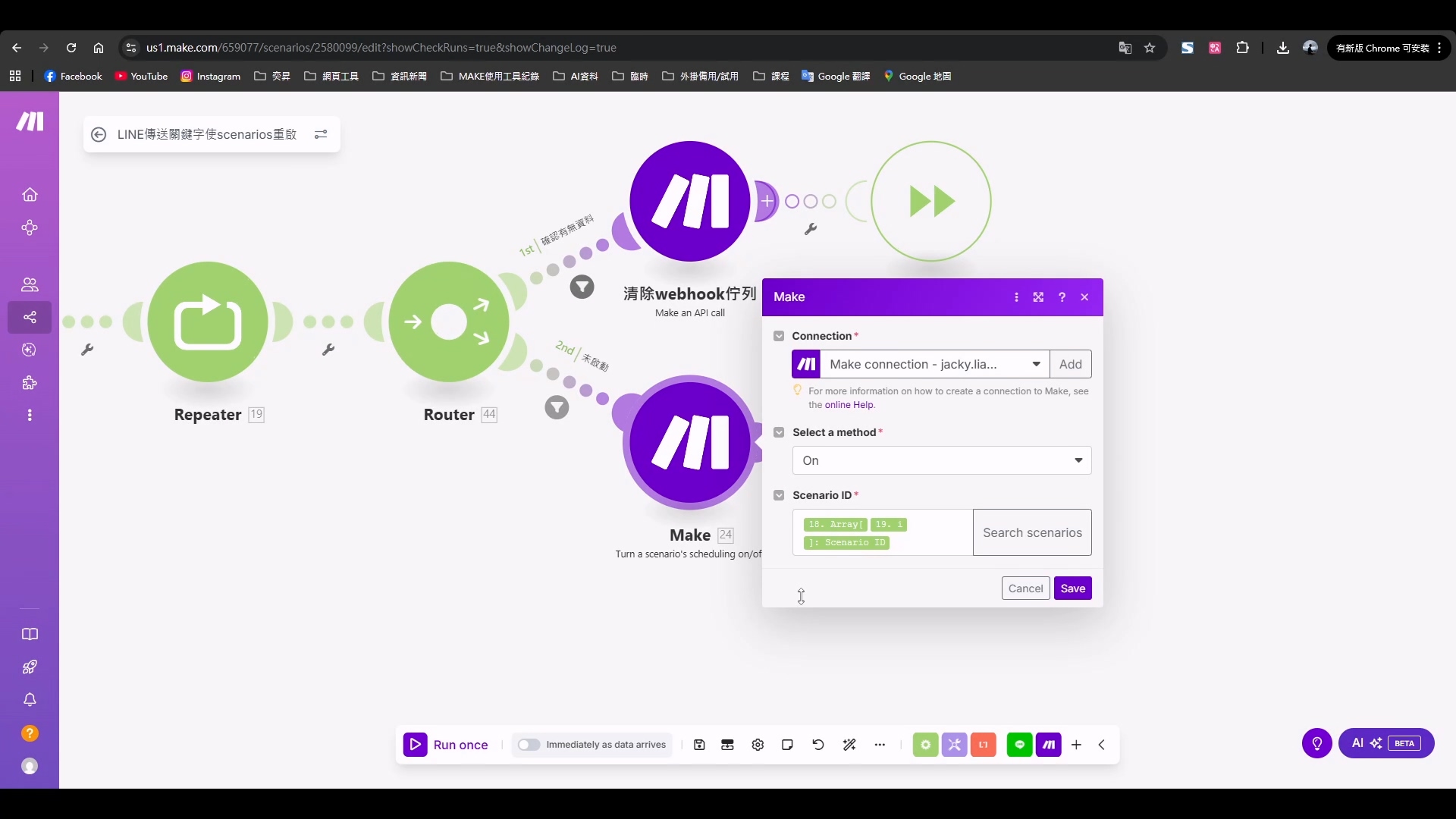Viewport: 1456px width, 819px height.
Task: Toggle the Scenario ID checkbox
Action: coord(779,495)
